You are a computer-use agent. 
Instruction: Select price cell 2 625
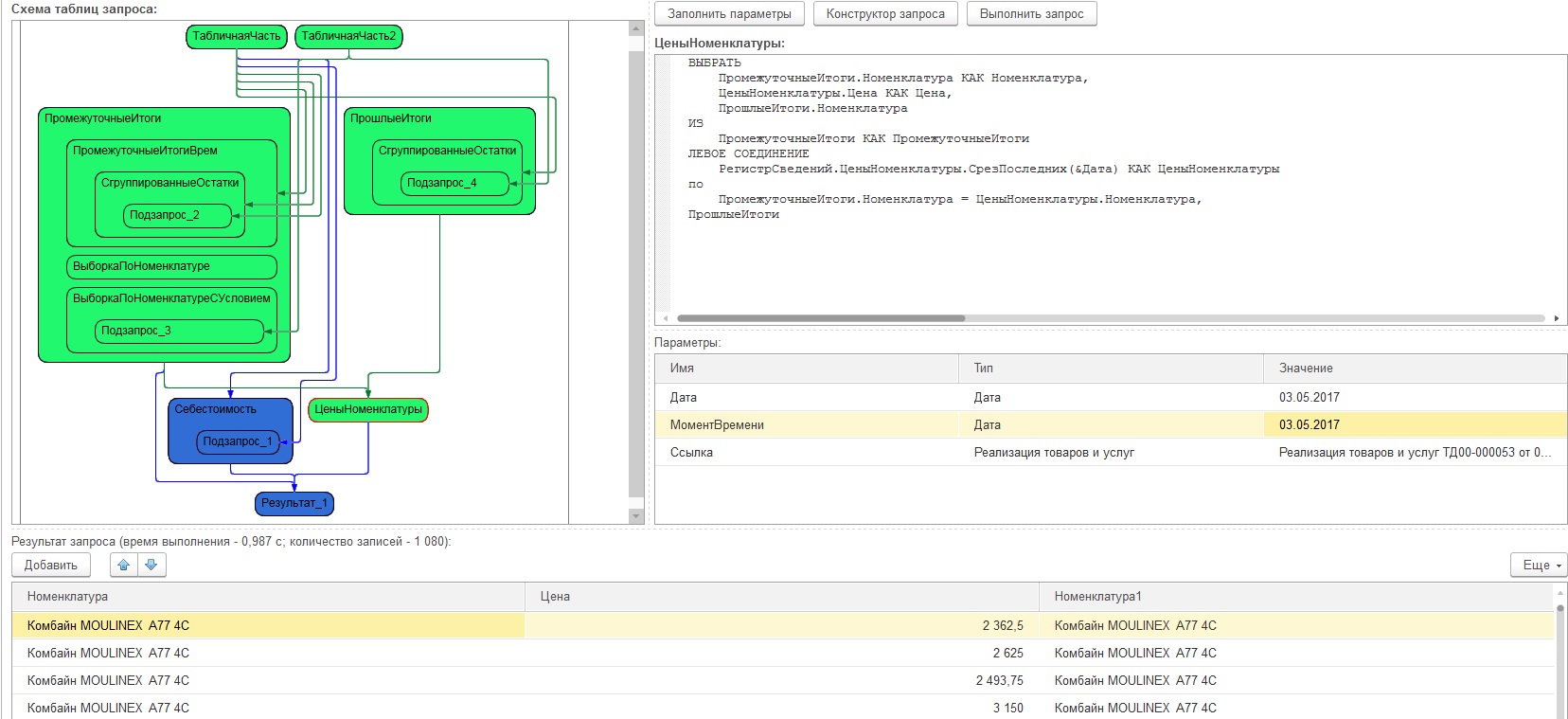click(782, 654)
